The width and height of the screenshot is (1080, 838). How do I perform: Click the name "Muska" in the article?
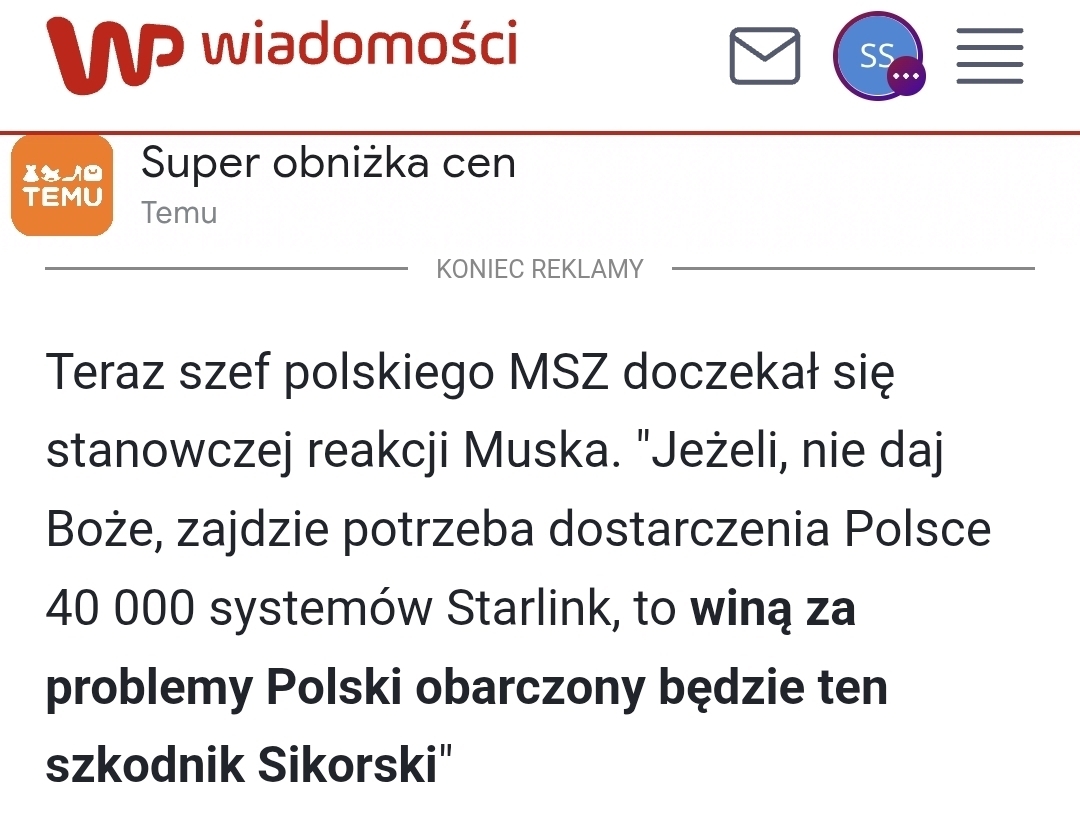536,452
